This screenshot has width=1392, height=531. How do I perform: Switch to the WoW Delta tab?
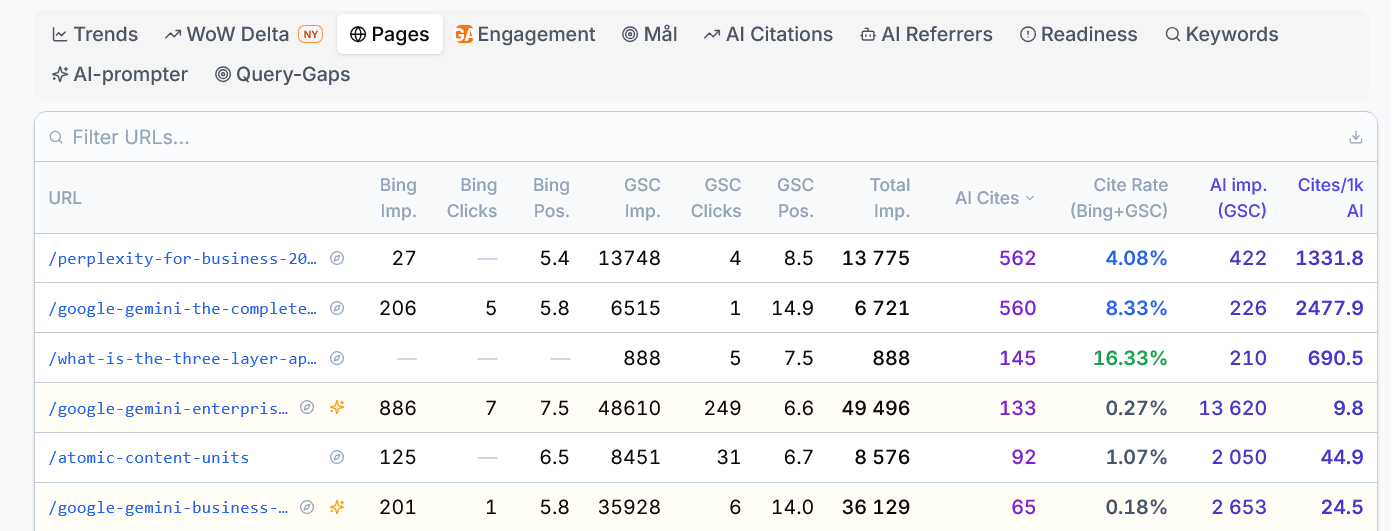pyautogui.click(x=244, y=34)
